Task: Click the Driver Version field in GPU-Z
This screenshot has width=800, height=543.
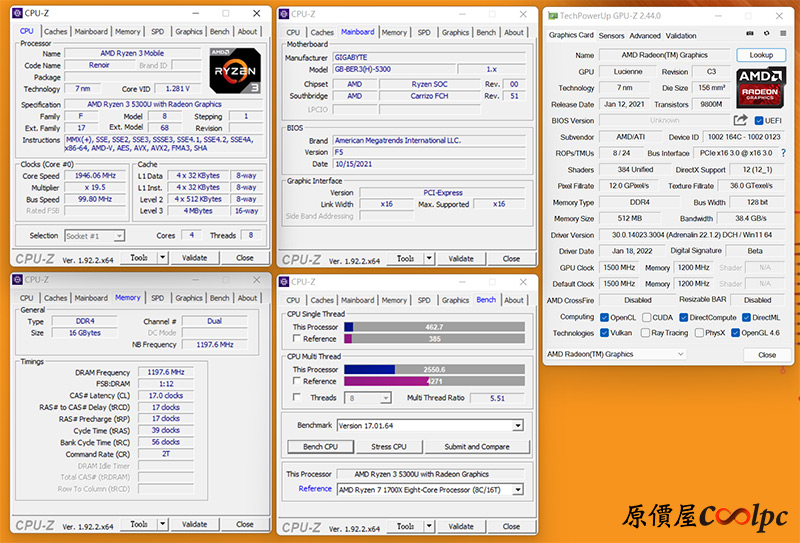Action: (x=692, y=235)
